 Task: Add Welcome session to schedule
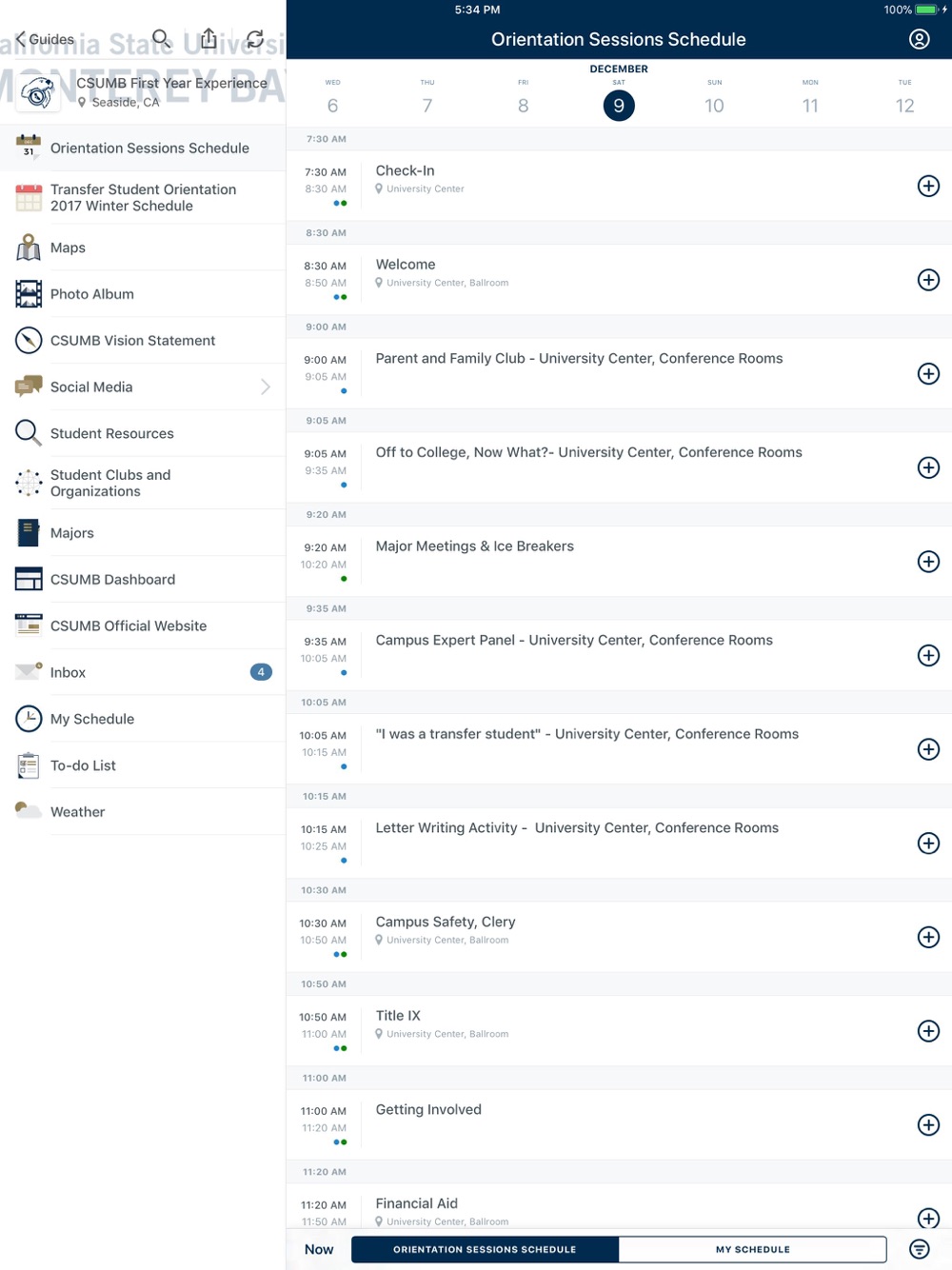coord(928,280)
